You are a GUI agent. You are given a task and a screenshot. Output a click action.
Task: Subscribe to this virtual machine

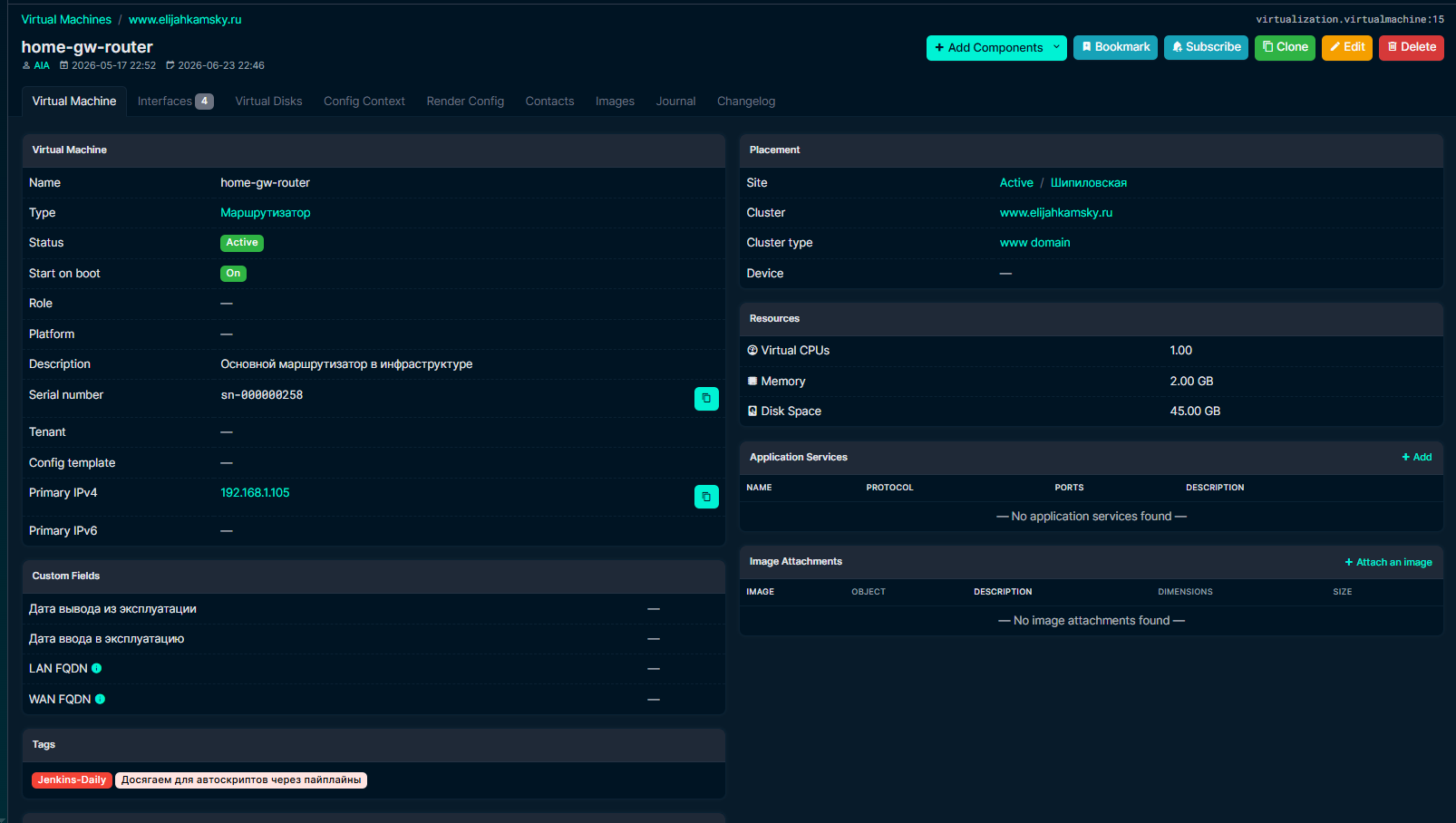click(x=1206, y=48)
